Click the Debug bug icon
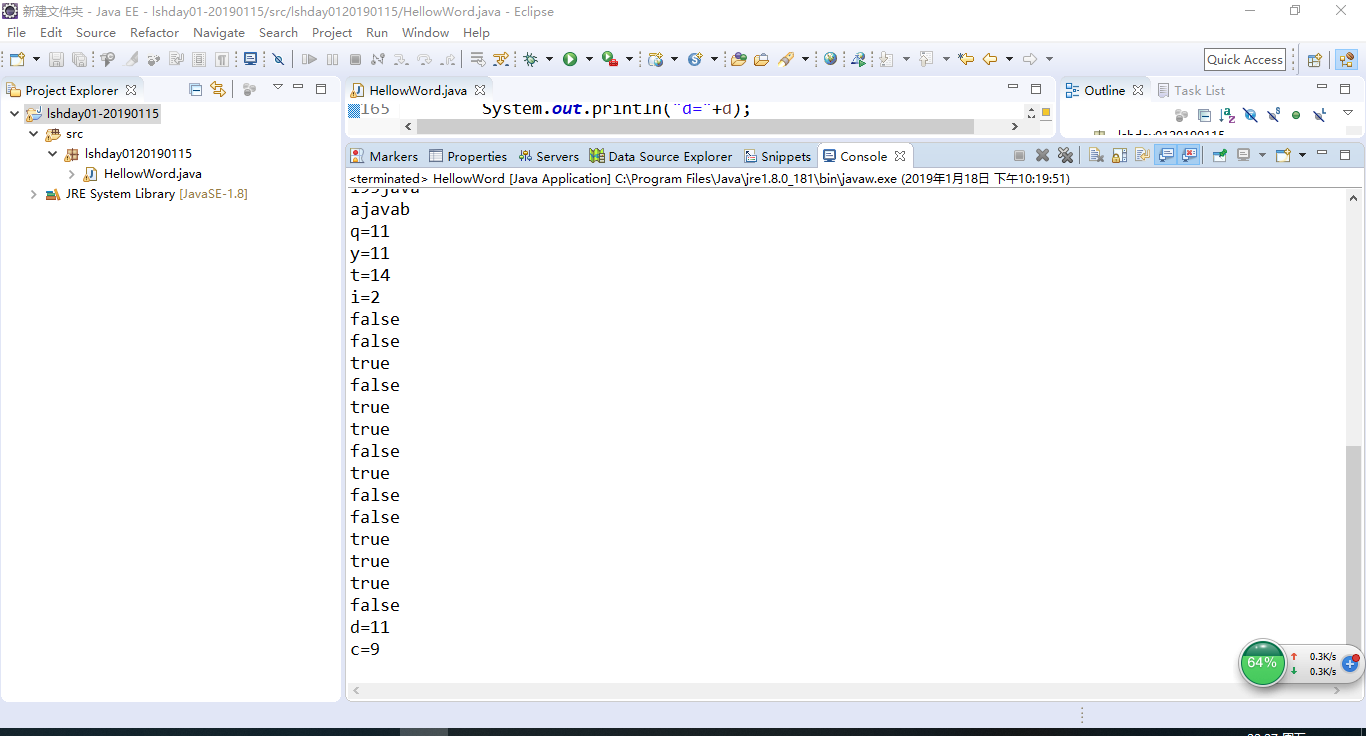Image resolution: width=1366 pixels, height=736 pixels. point(530,60)
